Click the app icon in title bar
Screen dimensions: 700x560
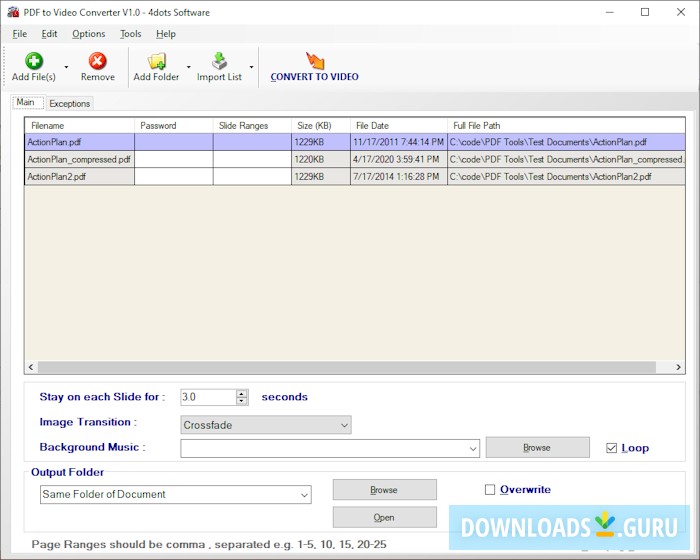[13, 12]
